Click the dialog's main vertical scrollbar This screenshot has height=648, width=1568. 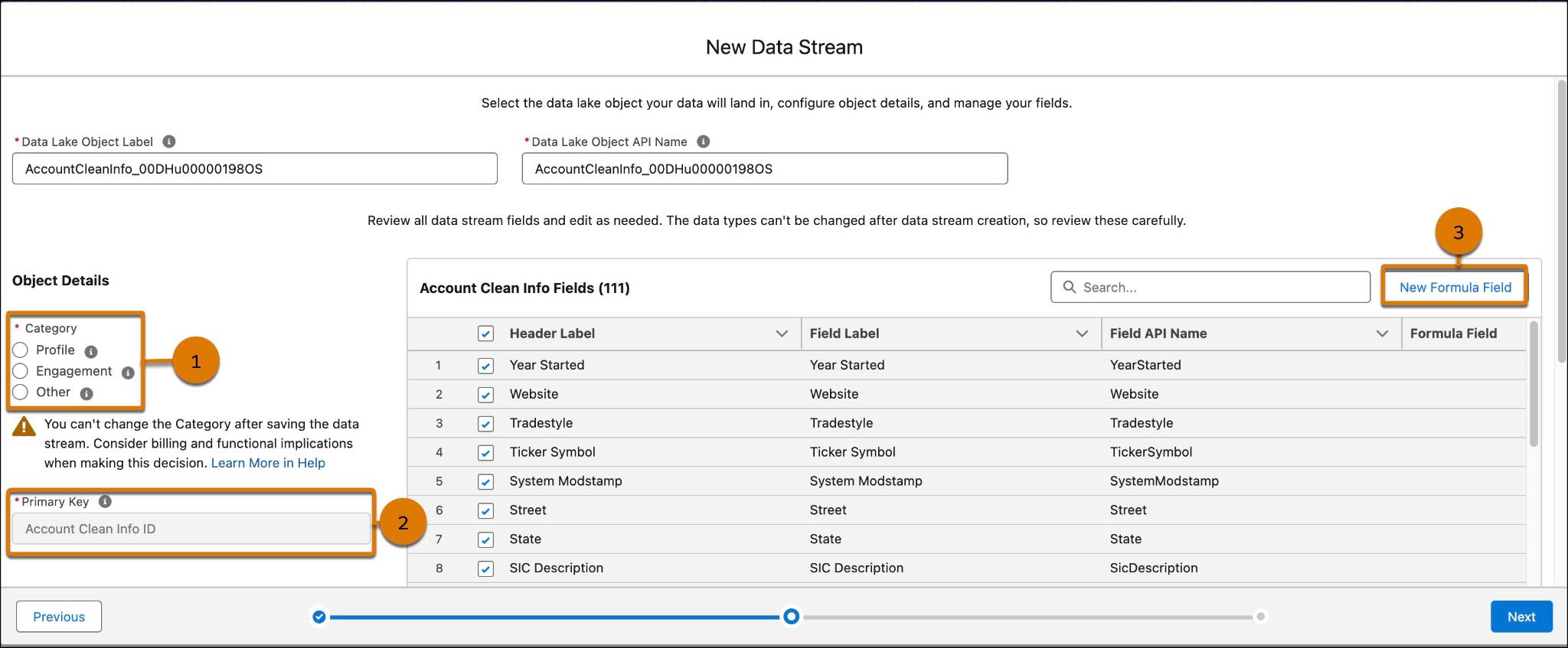pos(1562,222)
